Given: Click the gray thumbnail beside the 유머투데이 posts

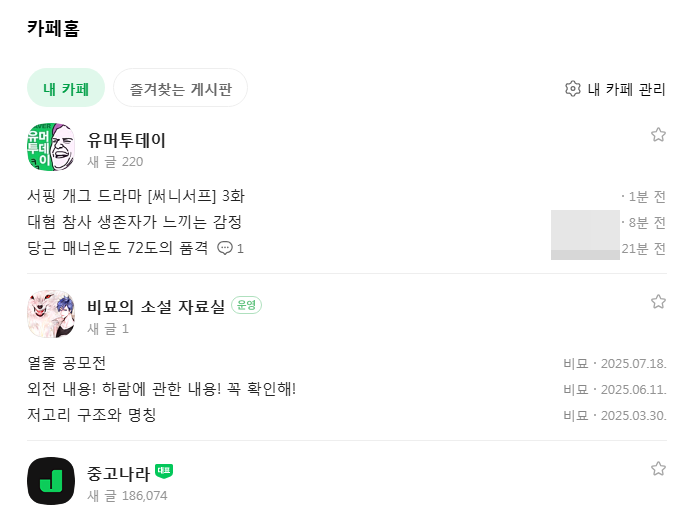Looking at the screenshot, I should [585, 235].
